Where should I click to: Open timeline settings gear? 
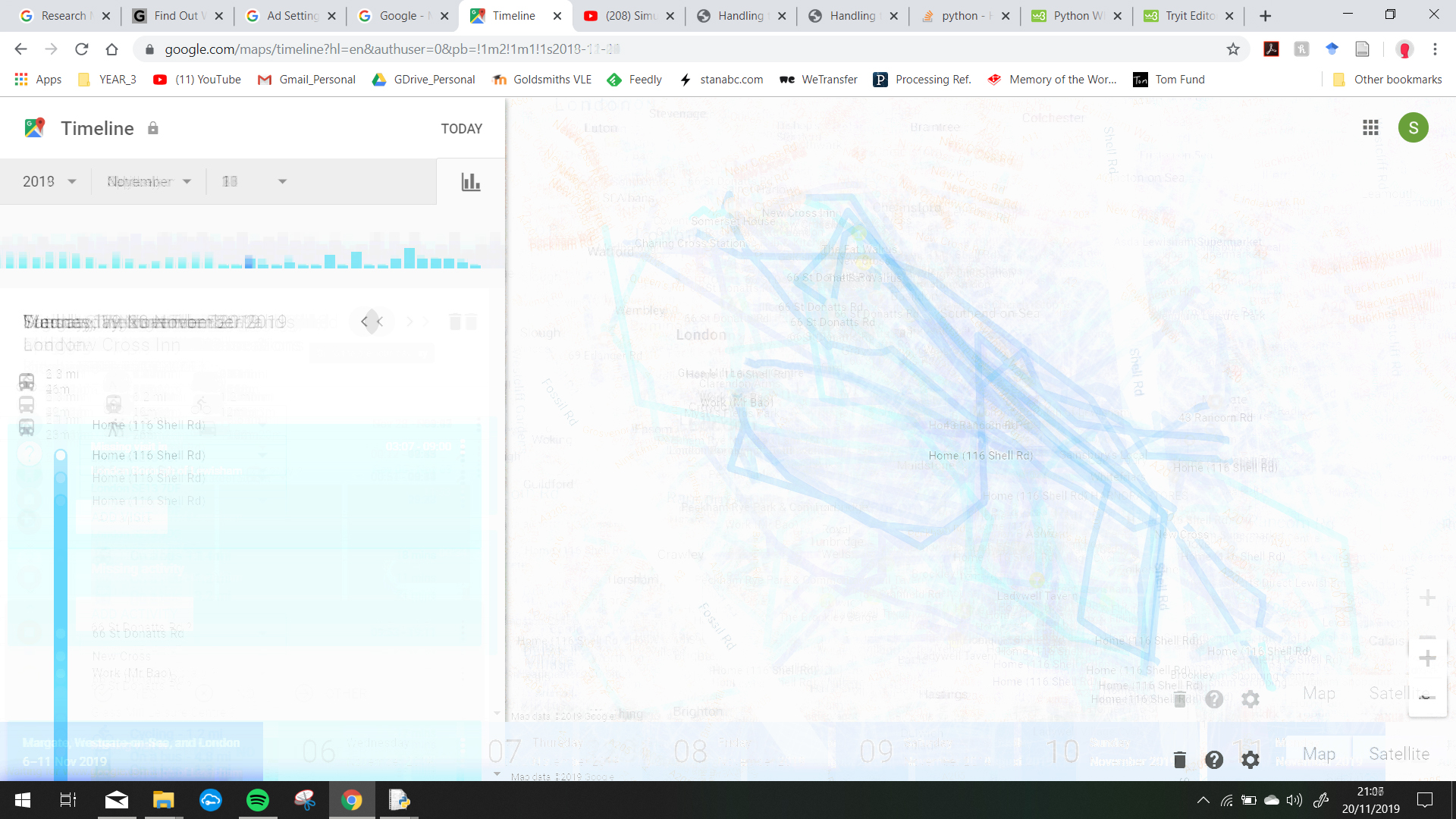[1250, 759]
